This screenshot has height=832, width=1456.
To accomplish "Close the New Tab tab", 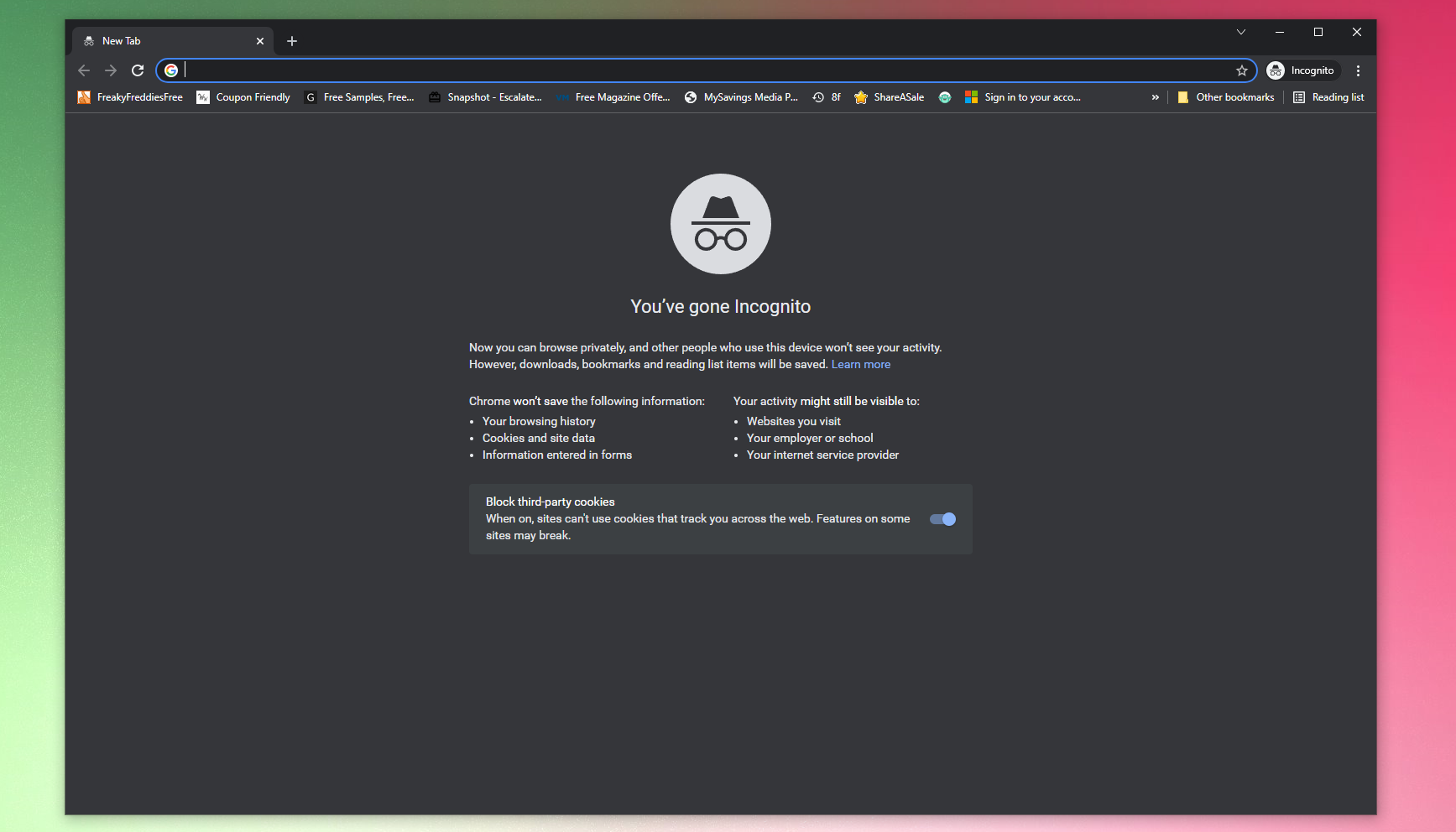I will (260, 41).
